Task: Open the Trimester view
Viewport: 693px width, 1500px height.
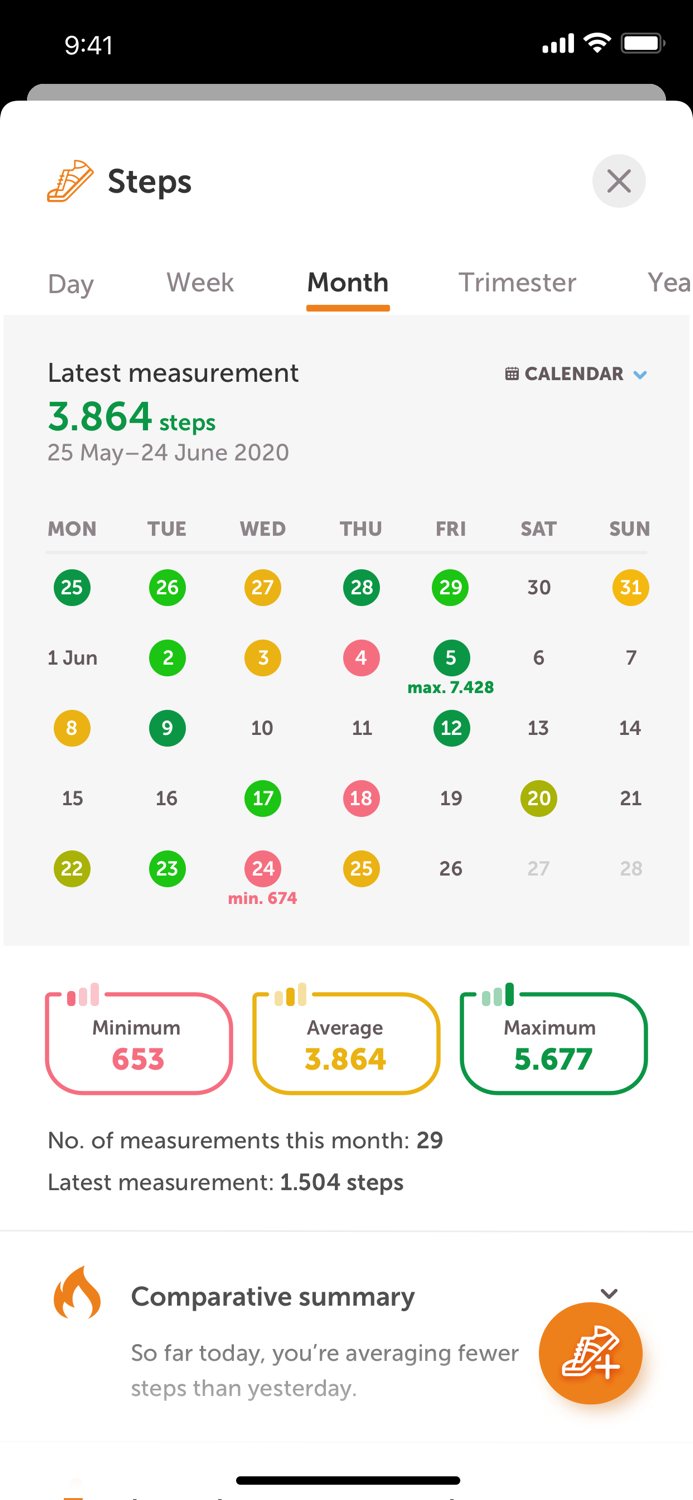Action: pyautogui.click(x=517, y=283)
